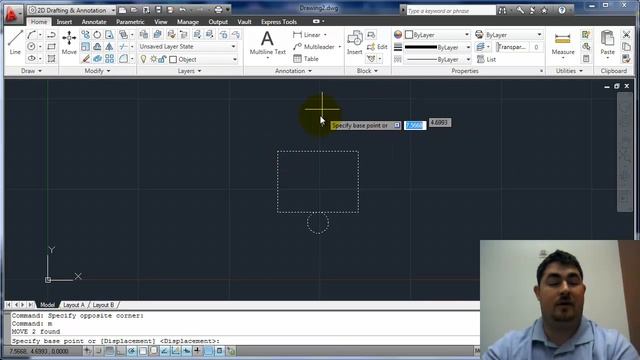
Task: Switch to the Annotate ribbon tab
Action: coord(94,22)
